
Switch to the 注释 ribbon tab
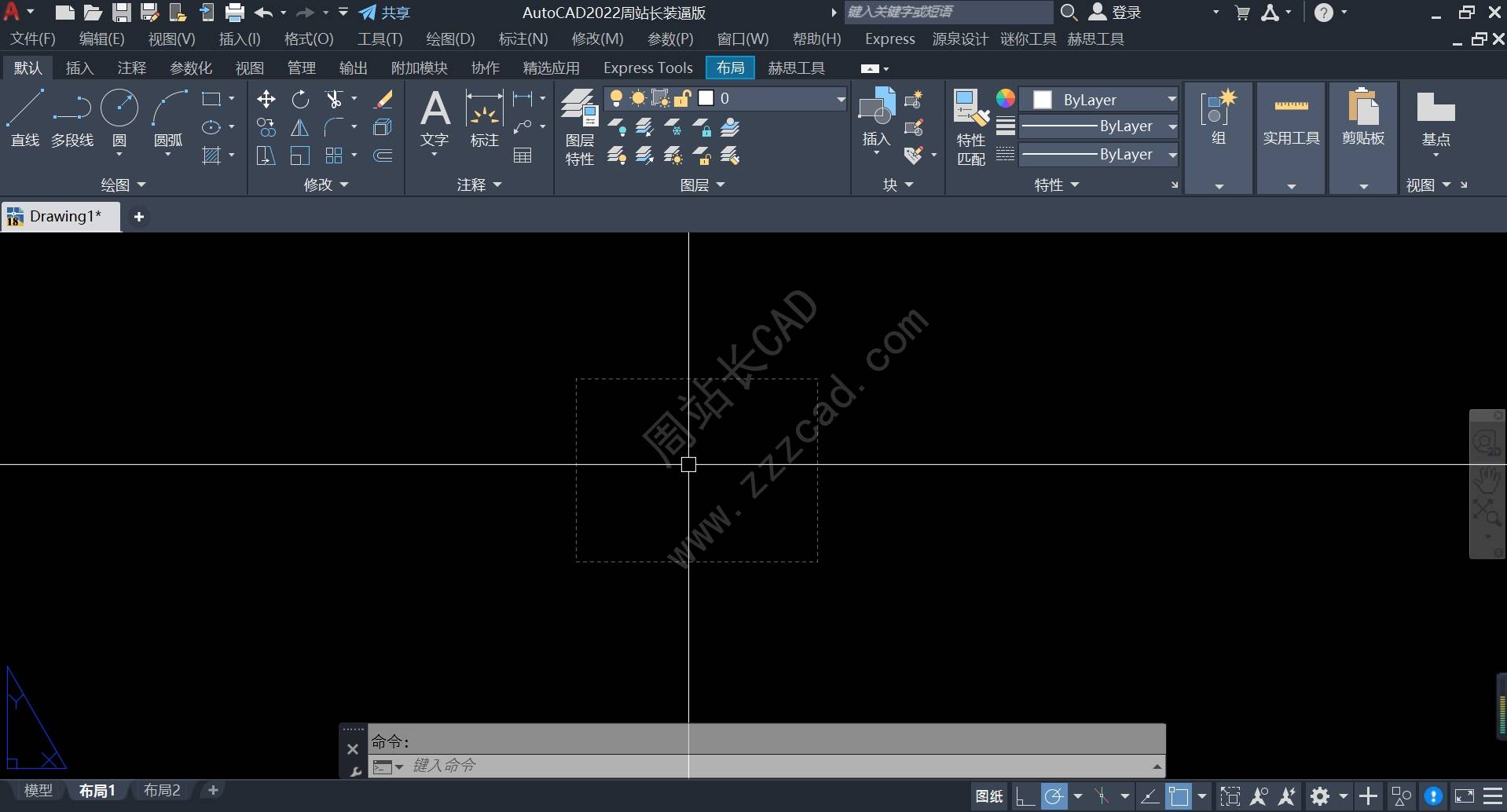click(x=131, y=68)
